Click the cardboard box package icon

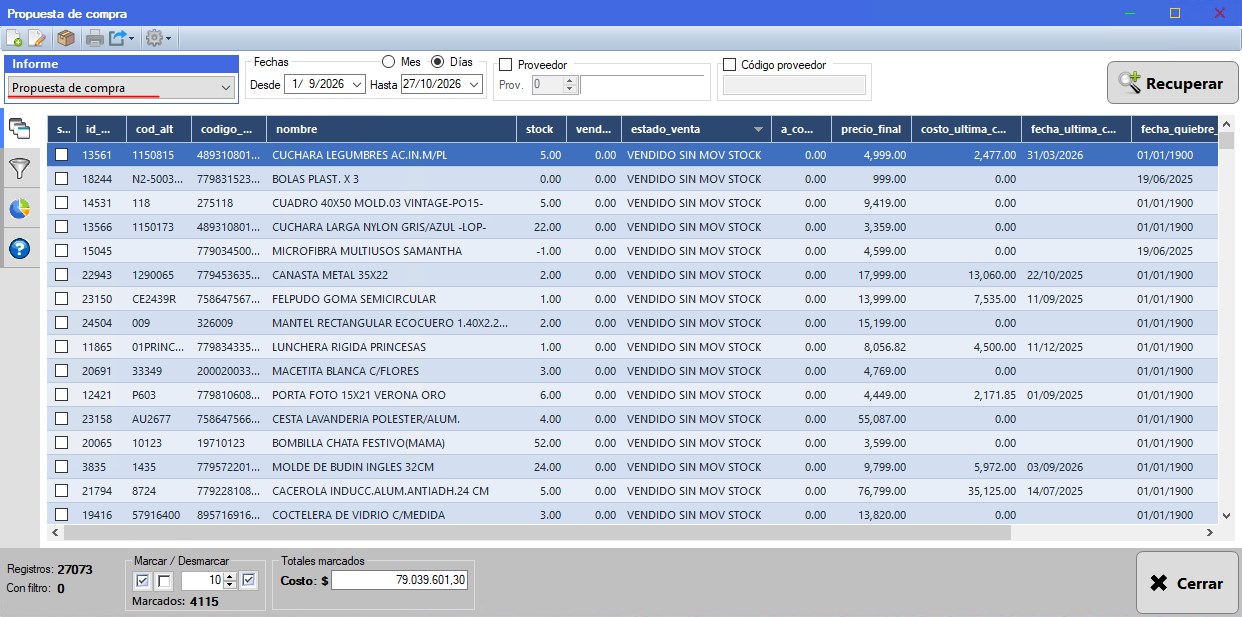66,39
